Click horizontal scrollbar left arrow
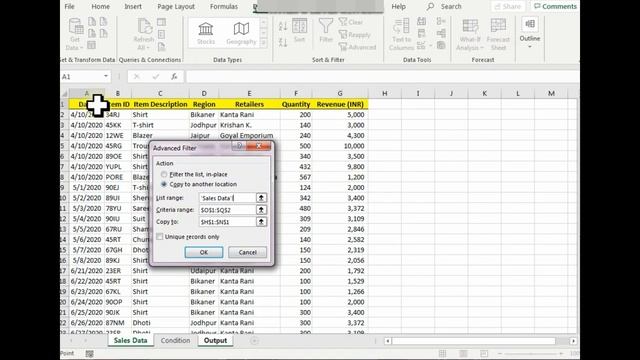The height and width of the screenshot is (360, 640). (x=388, y=341)
